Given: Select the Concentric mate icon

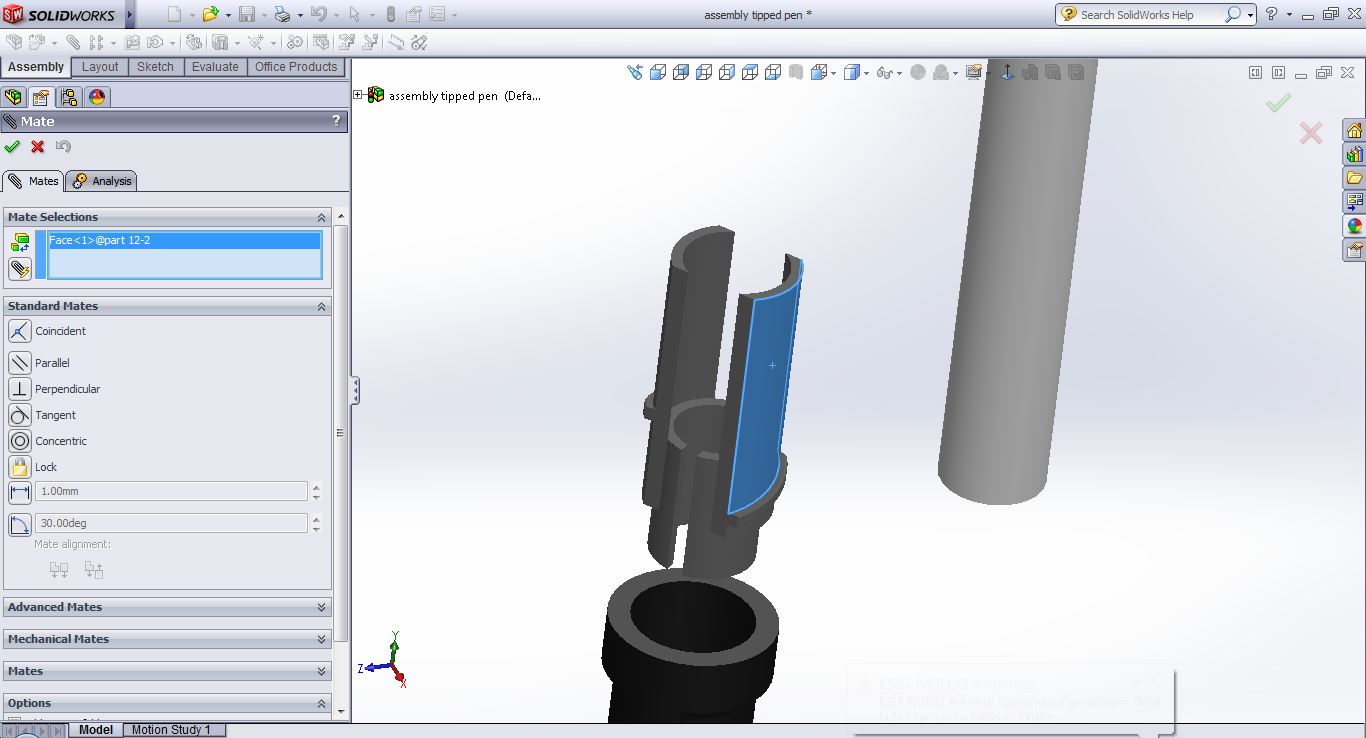Looking at the screenshot, I should 20,441.
